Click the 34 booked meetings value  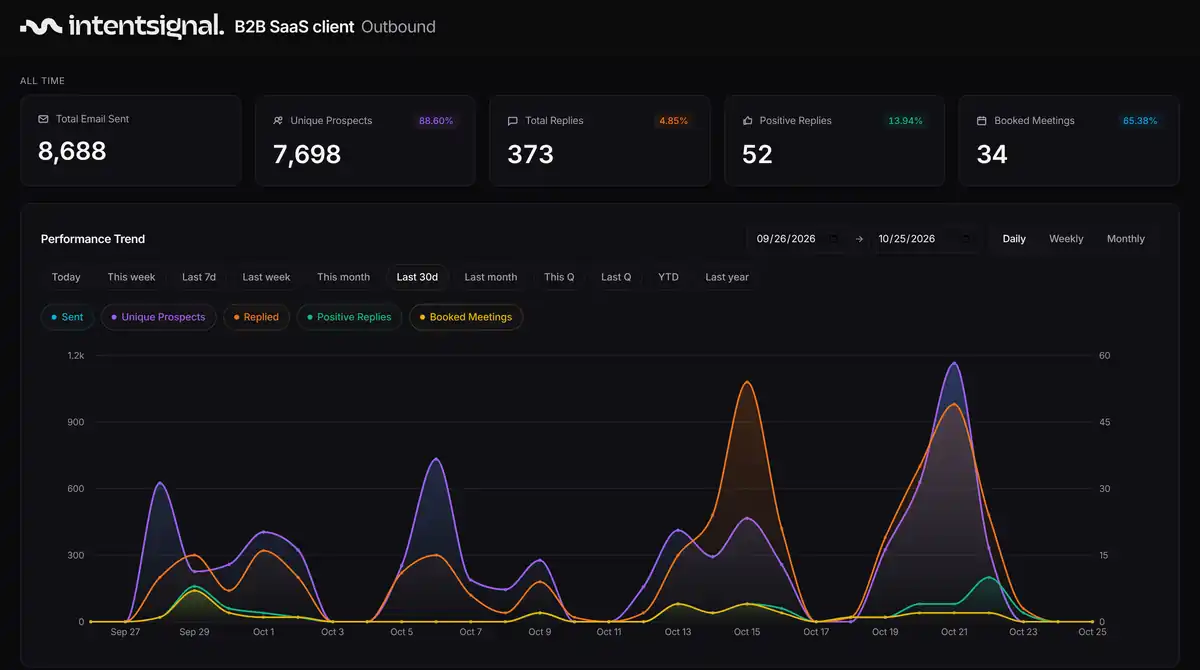point(992,154)
